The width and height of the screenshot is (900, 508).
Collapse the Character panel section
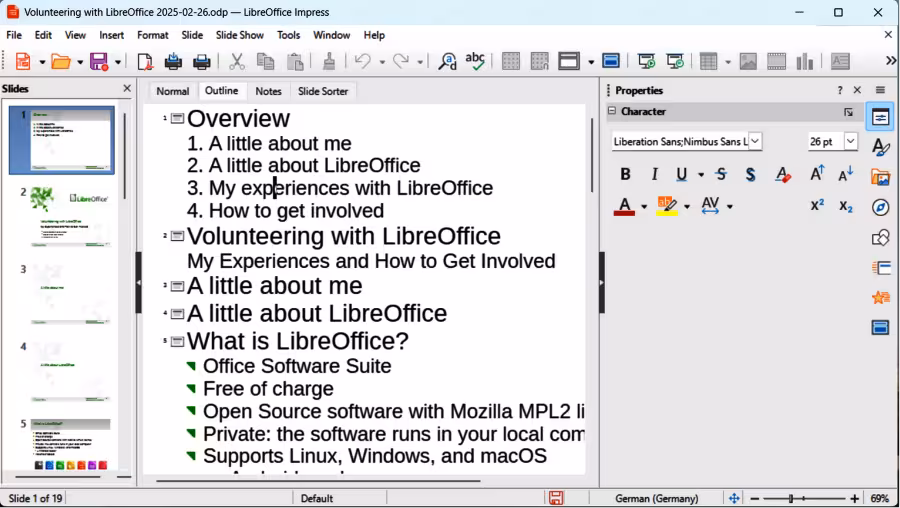pyautogui.click(x=612, y=111)
